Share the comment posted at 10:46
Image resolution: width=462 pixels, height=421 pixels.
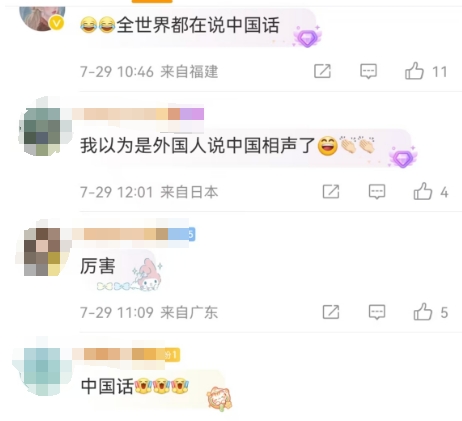[322, 71]
